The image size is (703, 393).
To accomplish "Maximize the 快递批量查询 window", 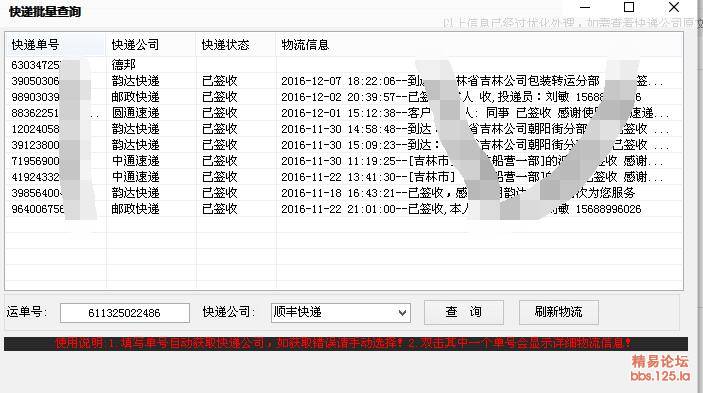I will pyautogui.click(x=629, y=7).
